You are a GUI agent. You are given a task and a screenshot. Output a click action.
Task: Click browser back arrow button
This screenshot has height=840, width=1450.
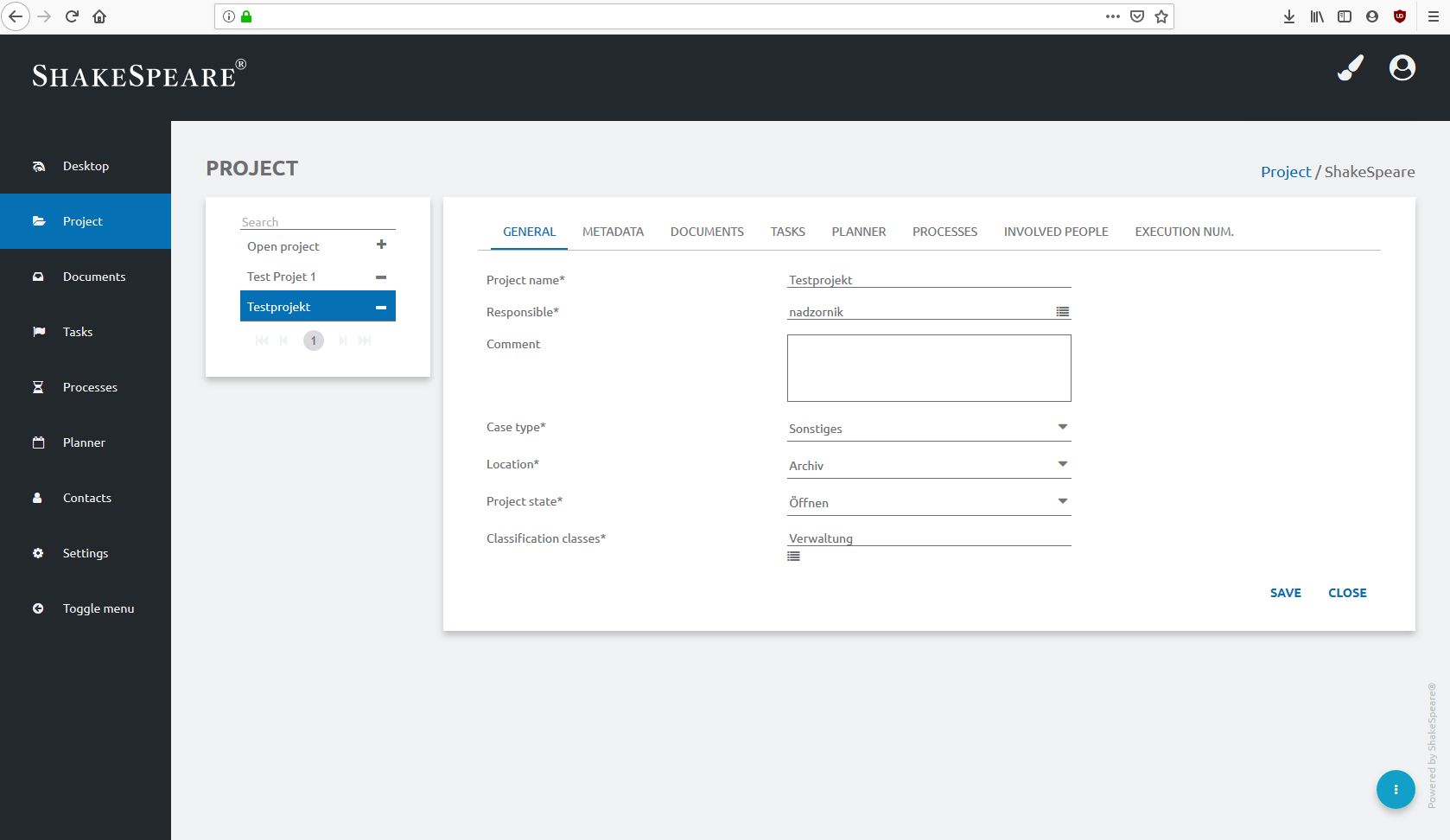click(16, 16)
